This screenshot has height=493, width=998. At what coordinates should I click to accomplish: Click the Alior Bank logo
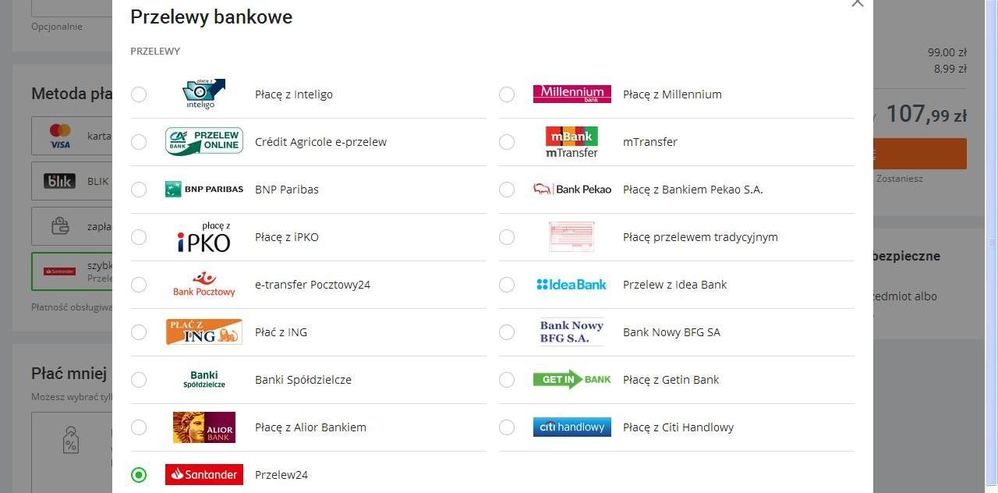pyautogui.click(x=204, y=427)
